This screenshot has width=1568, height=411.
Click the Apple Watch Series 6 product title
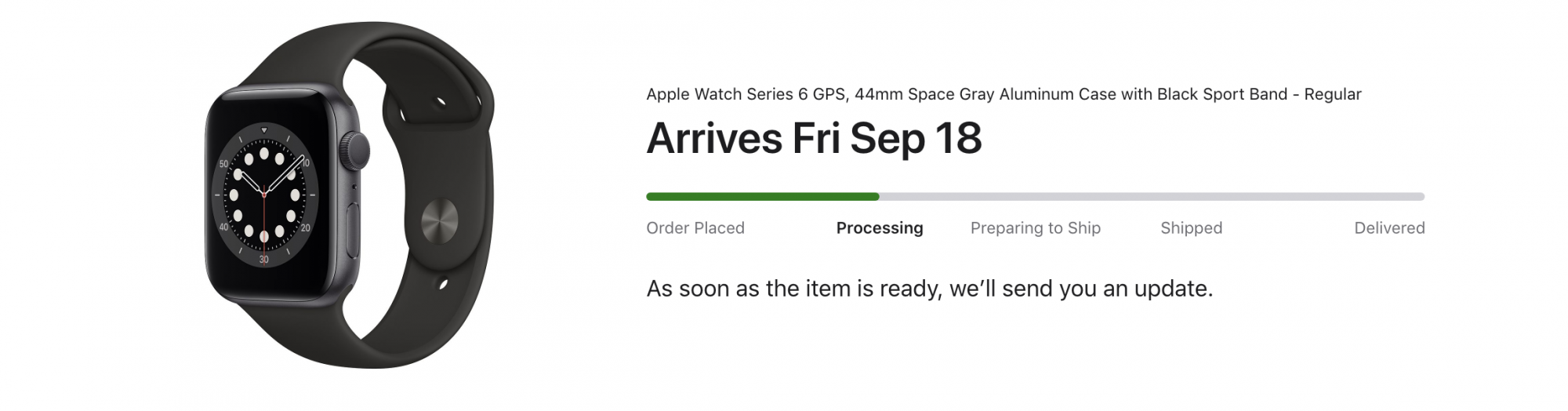(1003, 94)
